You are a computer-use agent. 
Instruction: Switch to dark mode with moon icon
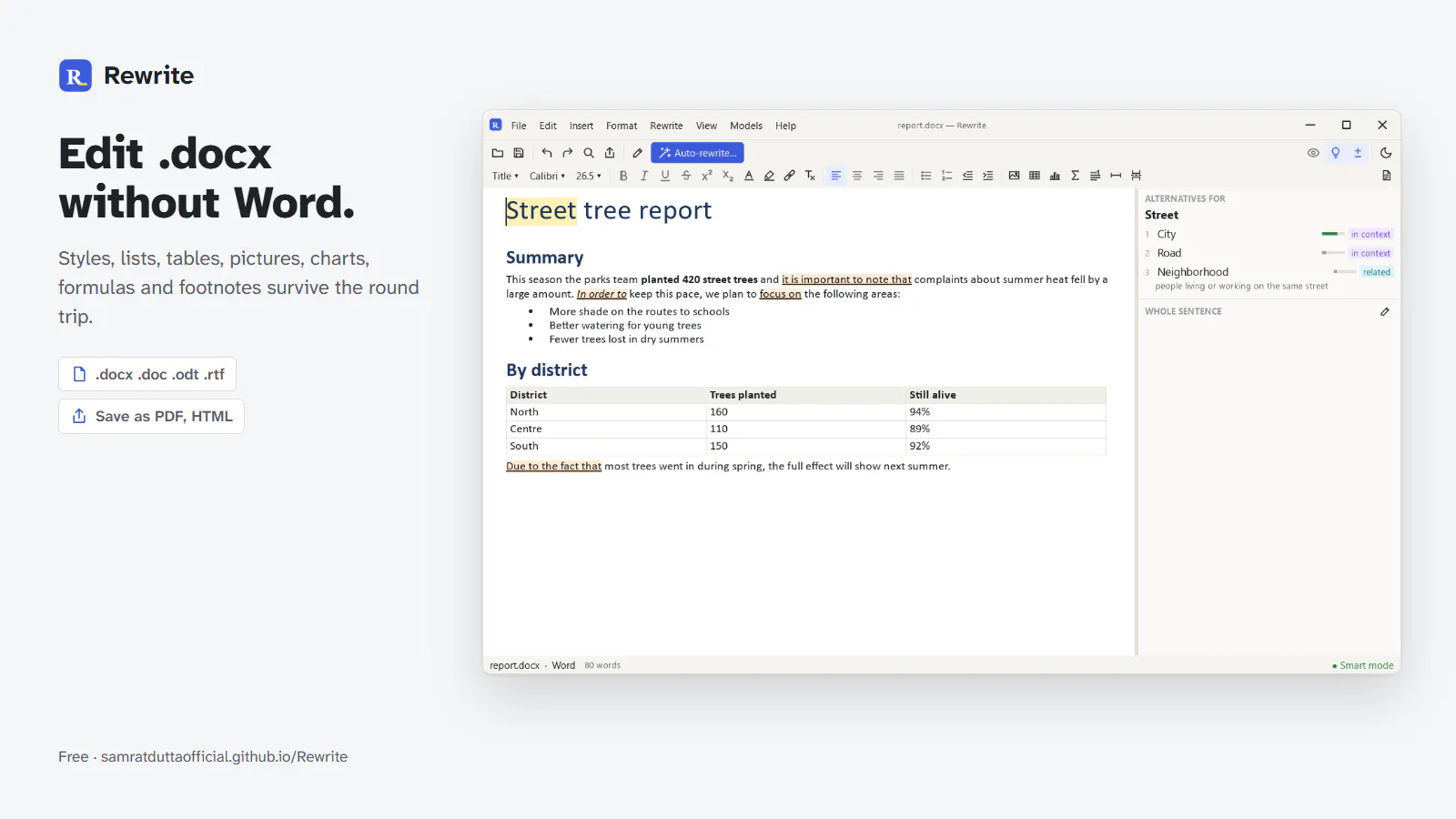(1386, 153)
